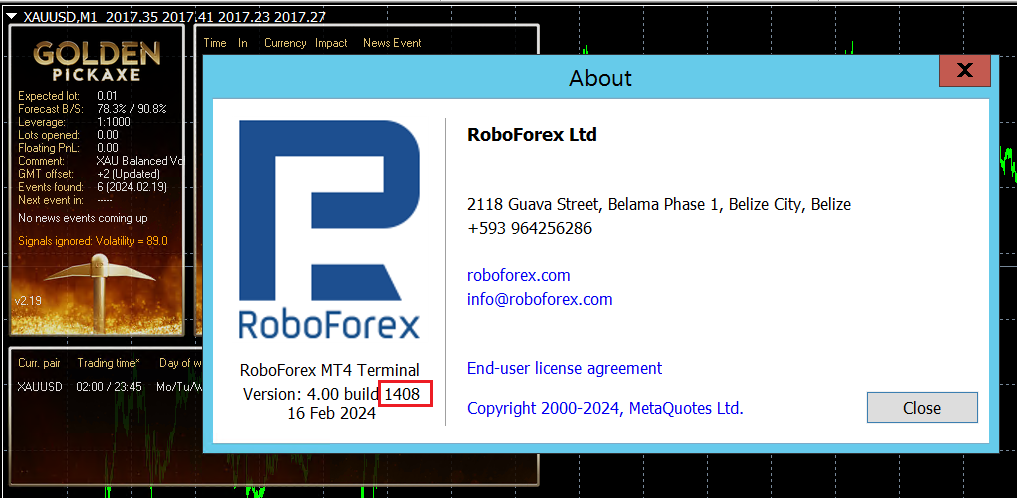This screenshot has width=1017, height=498.
Task: Click the 'Trading time*' column header
Action: click(108, 363)
